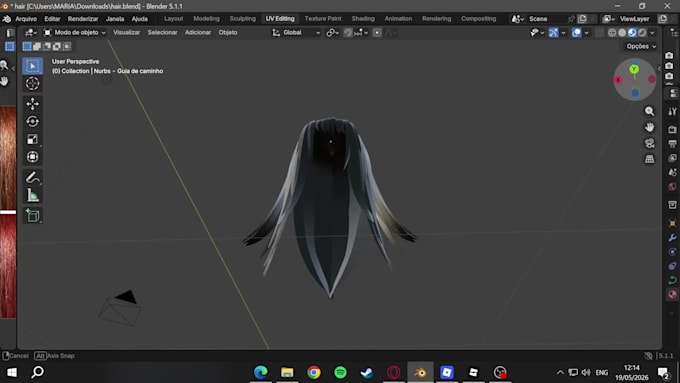Viewport: 680px width, 383px height.
Task: Open the Tool properties tab
Action: [x=672, y=111]
